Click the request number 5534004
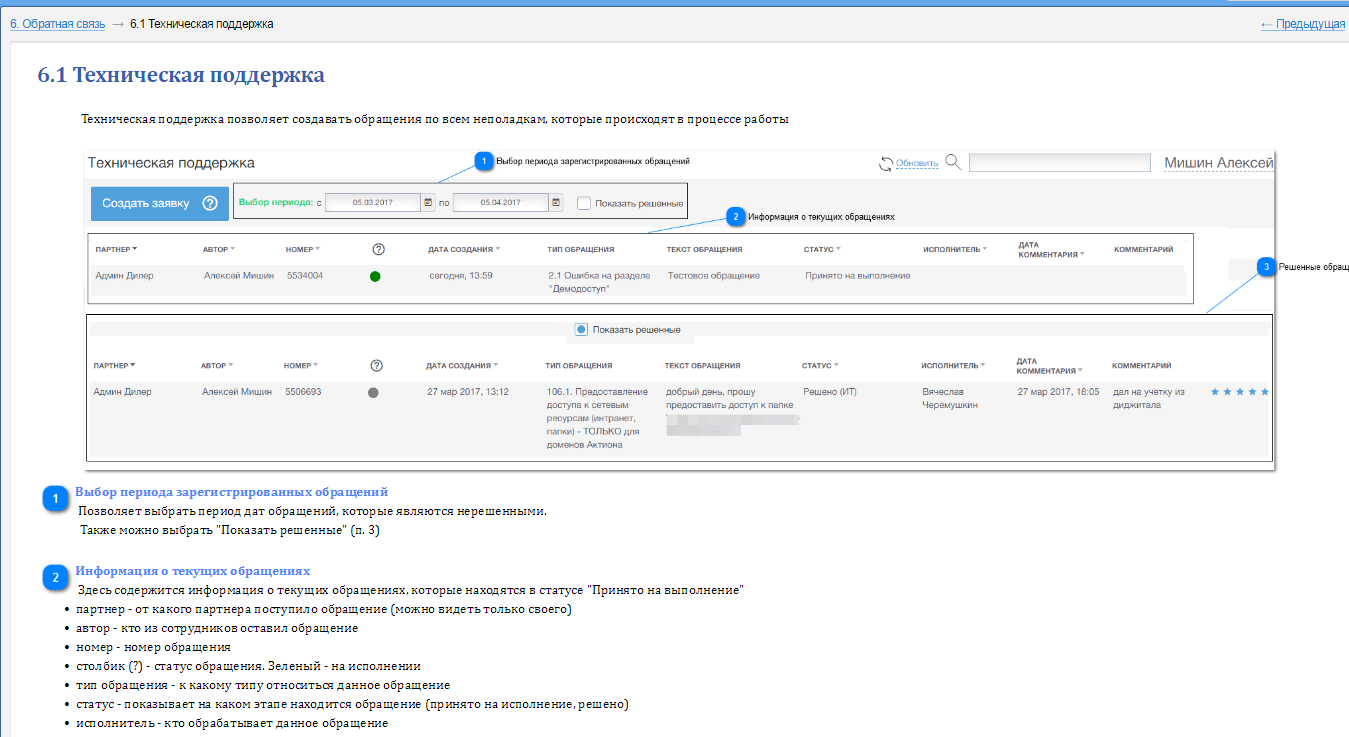Viewport: 1349px width, 737px height. coord(304,275)
